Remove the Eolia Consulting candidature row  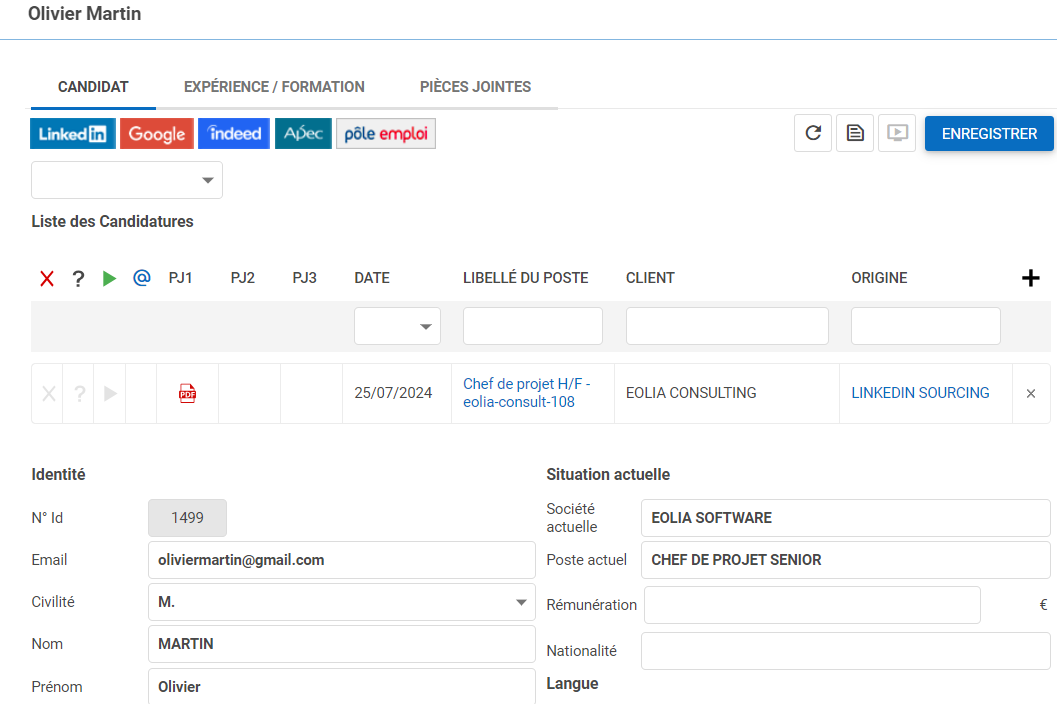click(x=1031, y=394)
